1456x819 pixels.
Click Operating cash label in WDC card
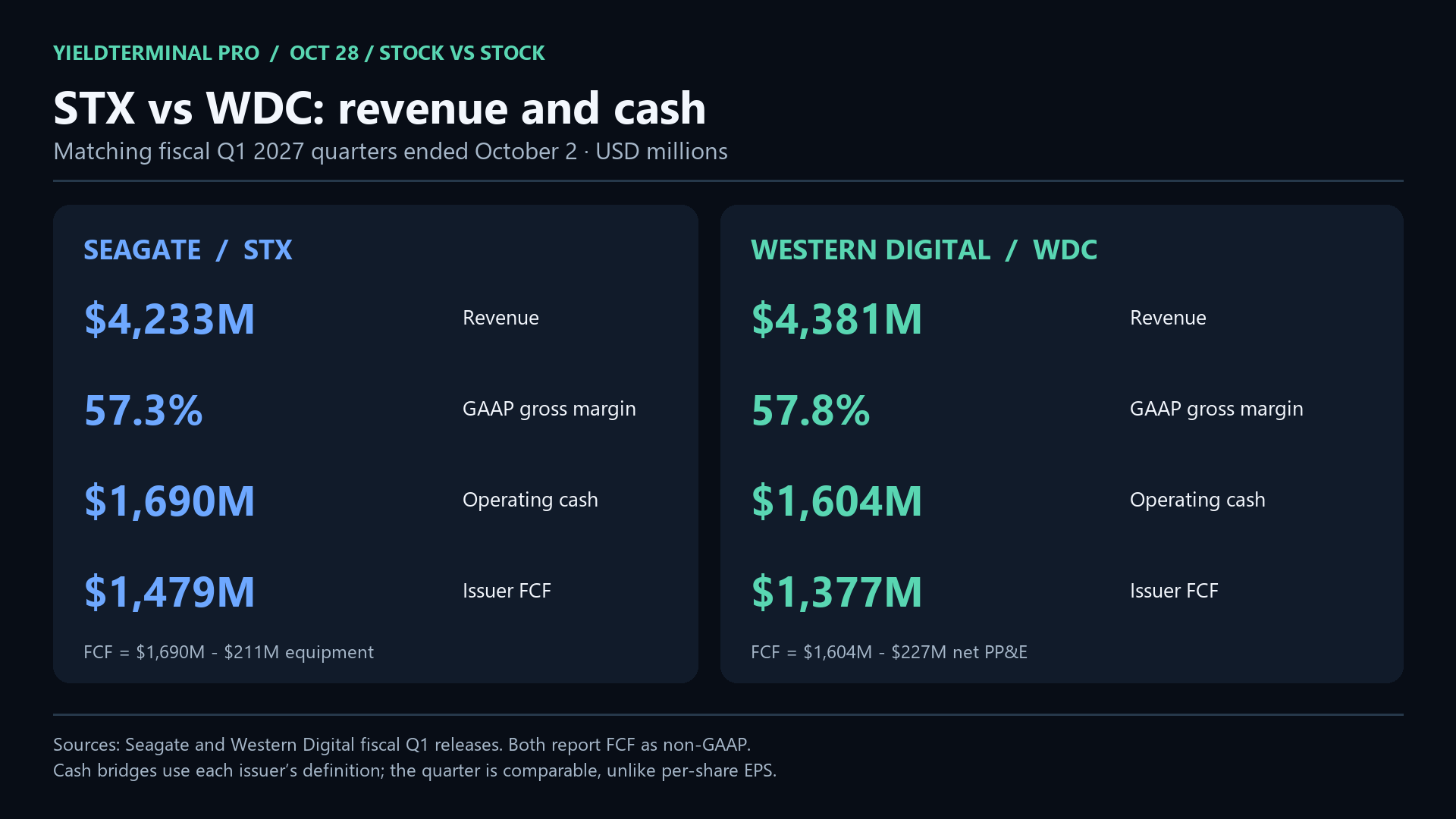click(1197, 500)
